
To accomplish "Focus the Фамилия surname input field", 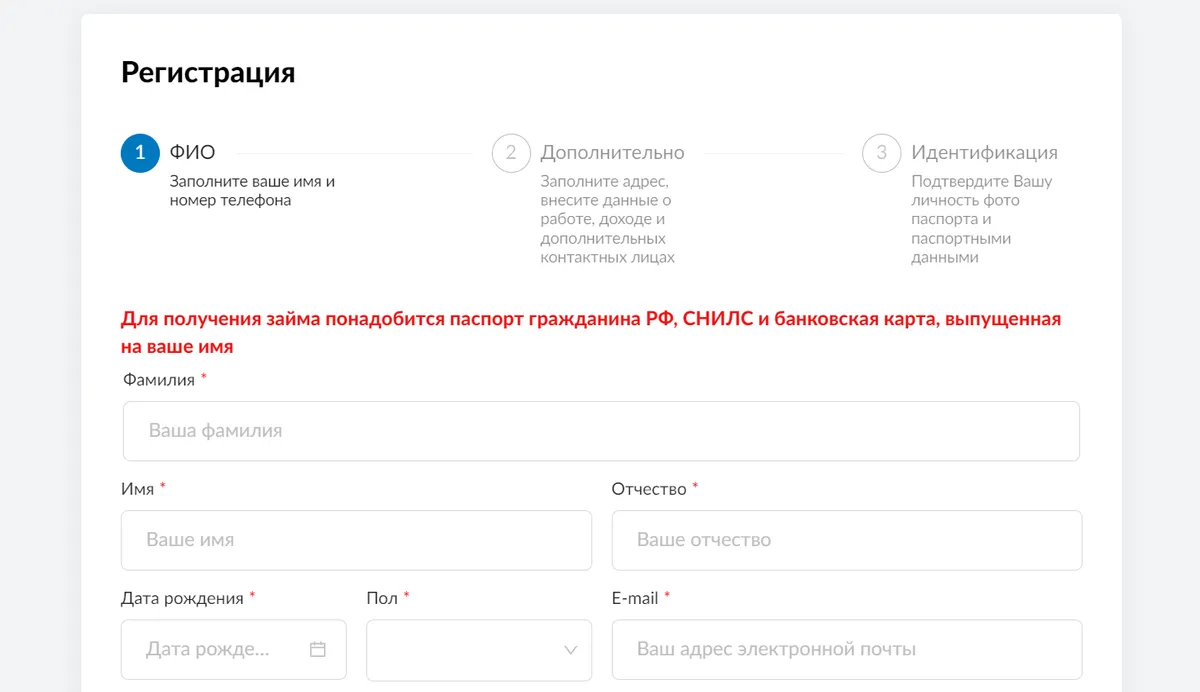I will (x=601, y=431).
